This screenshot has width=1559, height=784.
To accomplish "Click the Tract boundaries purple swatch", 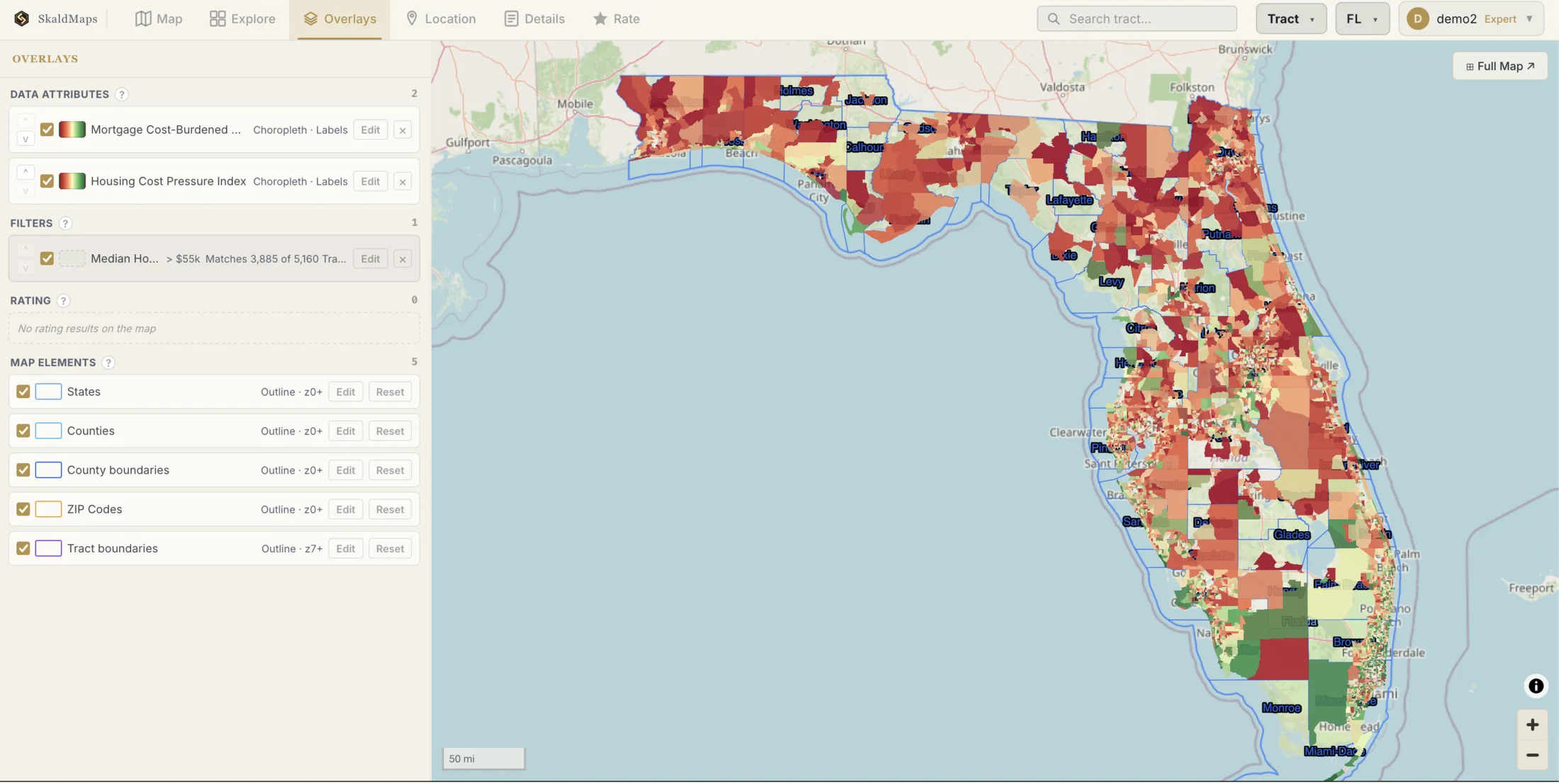I will [x=48, y=548].
